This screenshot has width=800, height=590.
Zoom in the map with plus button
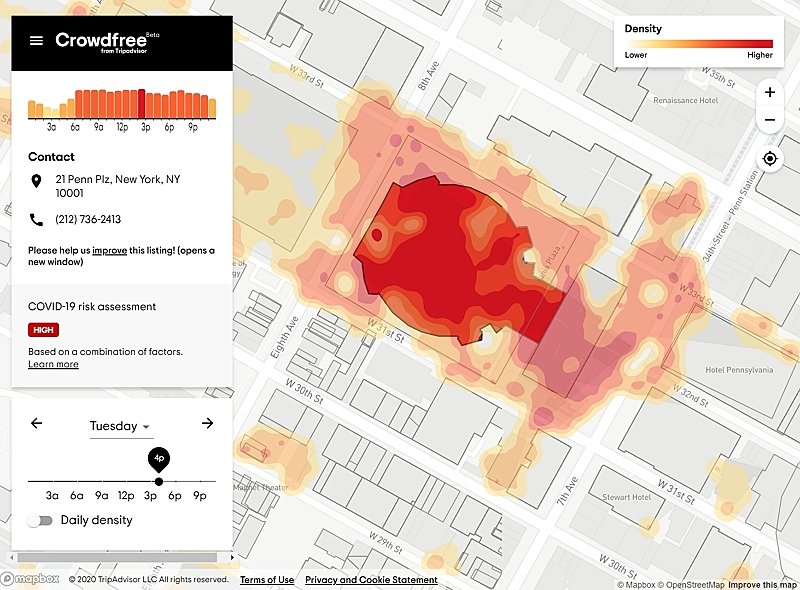[x=770, y=92]
